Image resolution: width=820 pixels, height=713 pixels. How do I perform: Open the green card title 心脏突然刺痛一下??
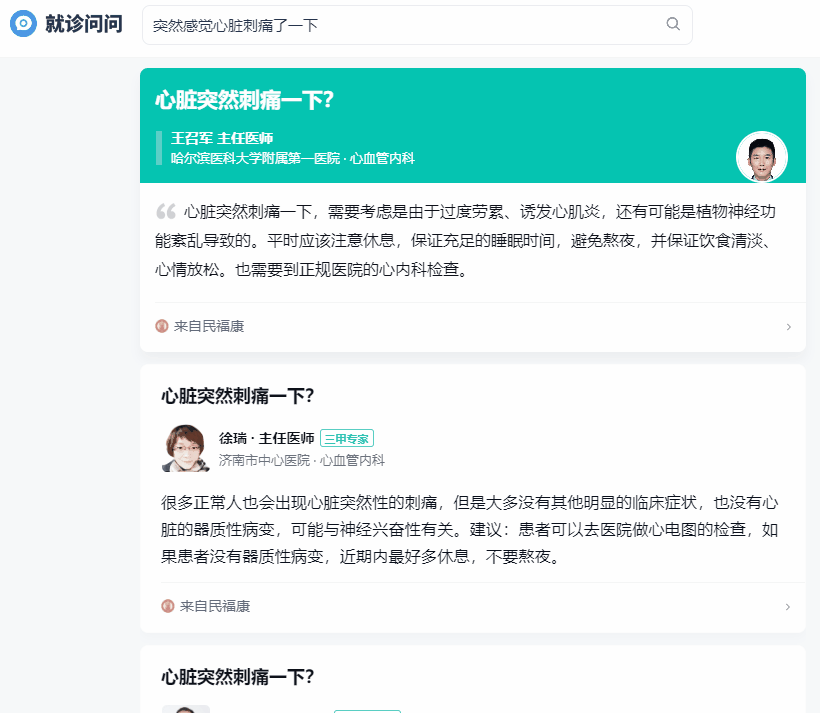tap(244, 100)
